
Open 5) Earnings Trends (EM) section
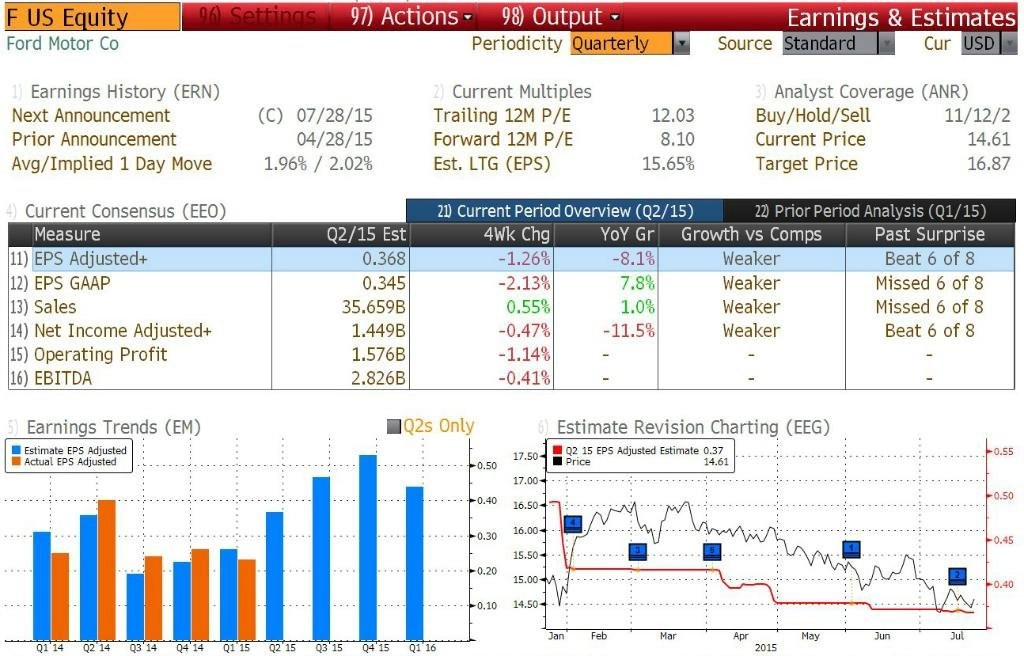(104, 427)
